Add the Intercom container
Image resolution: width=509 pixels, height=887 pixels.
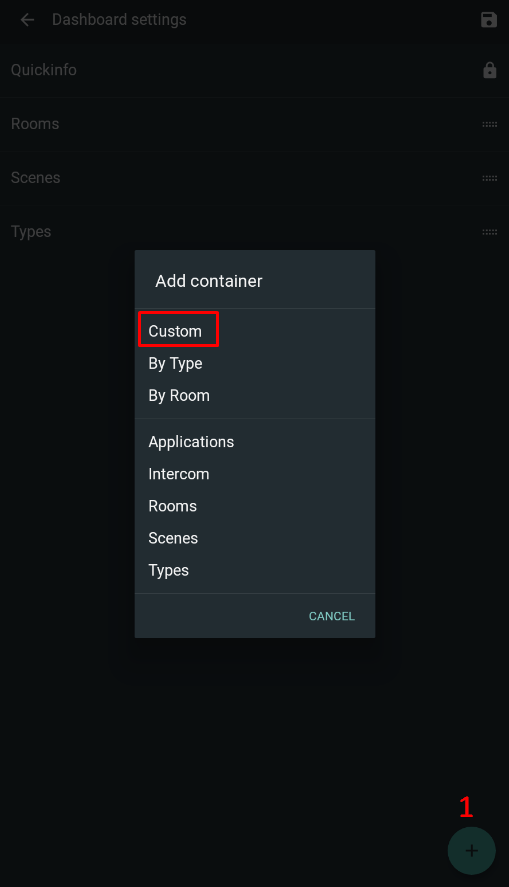click(x=179, y=474)
